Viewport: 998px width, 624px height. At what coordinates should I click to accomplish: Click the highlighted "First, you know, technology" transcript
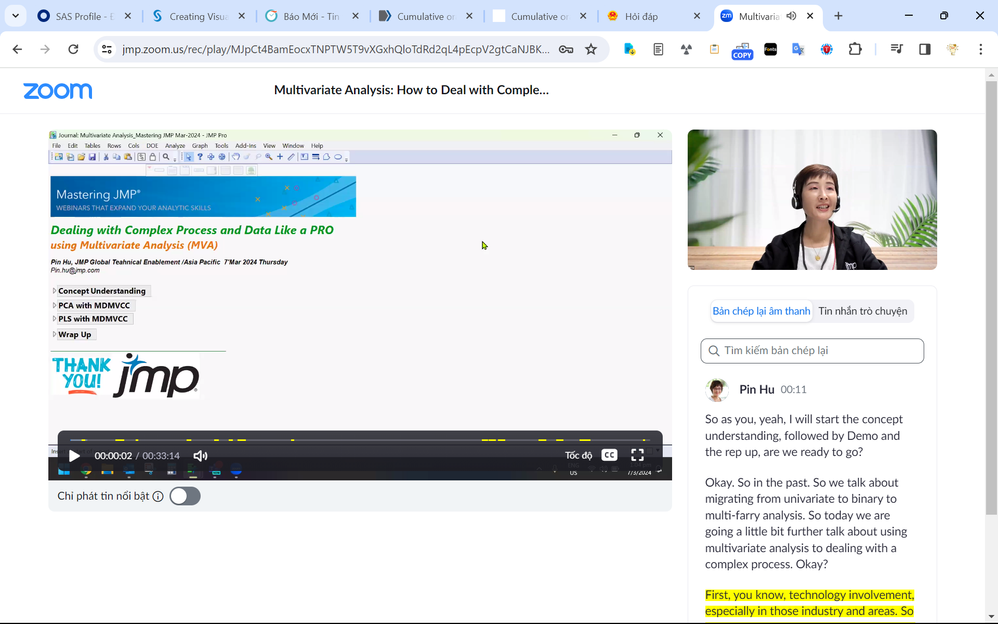pos(809,602)
